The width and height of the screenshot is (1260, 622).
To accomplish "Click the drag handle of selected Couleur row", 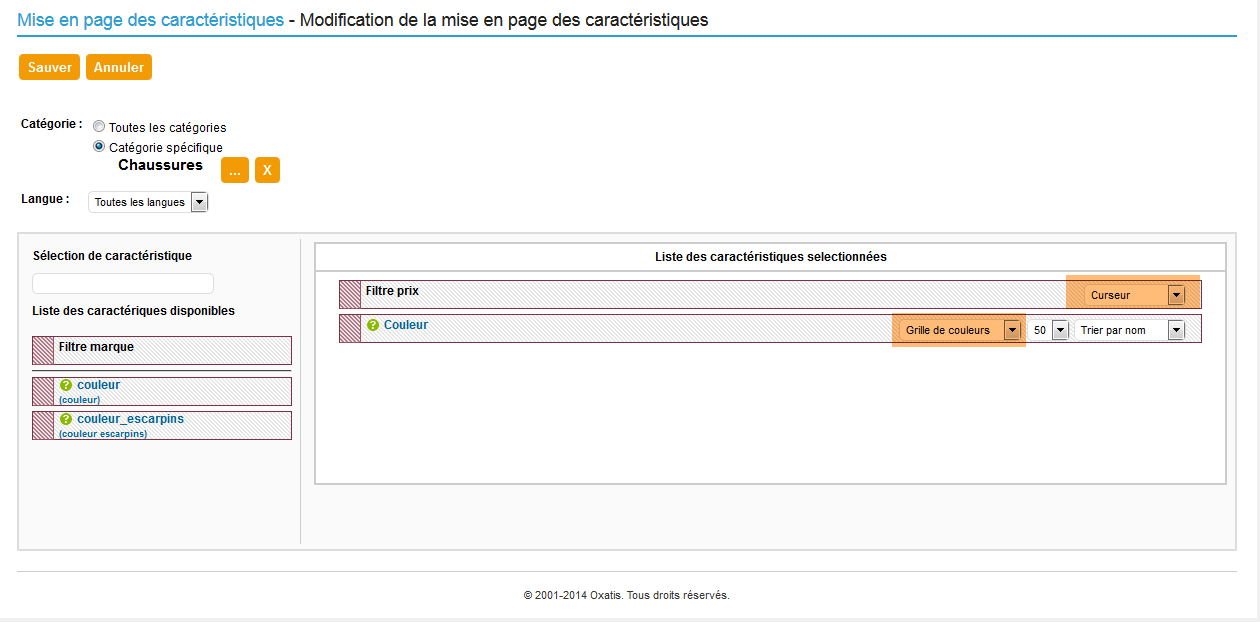I will point(350,329).
